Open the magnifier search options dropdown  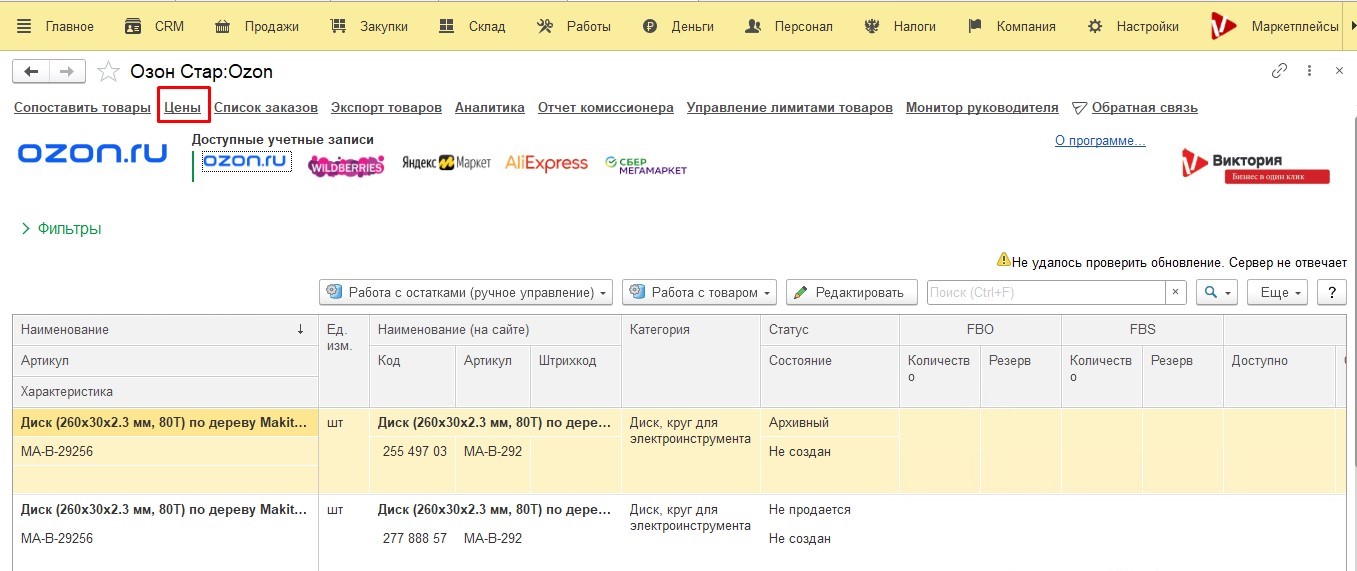pyautogui.click(x=1217, y=292)
